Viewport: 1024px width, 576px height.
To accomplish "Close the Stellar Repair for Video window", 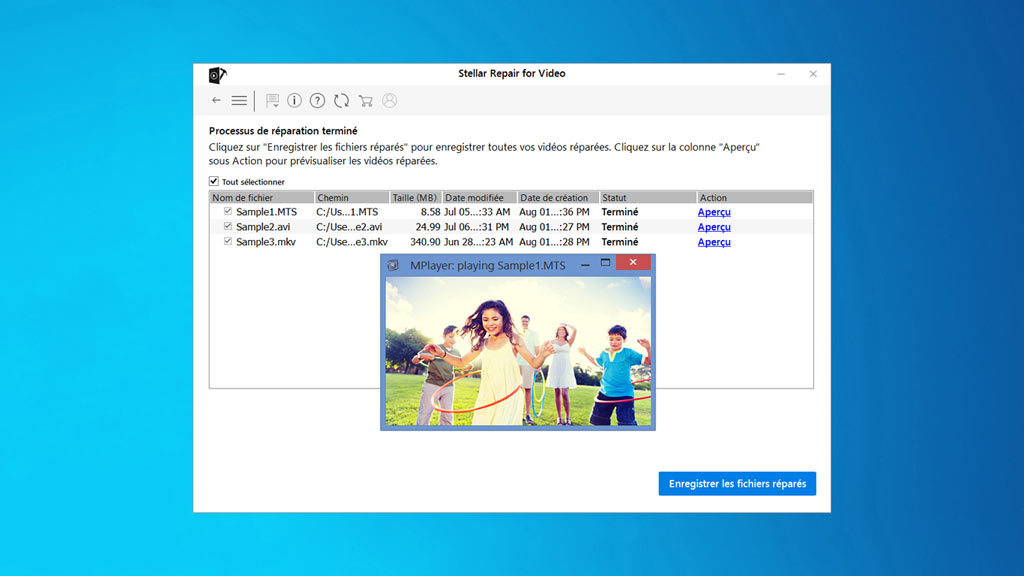I will (x=813, y=74).
